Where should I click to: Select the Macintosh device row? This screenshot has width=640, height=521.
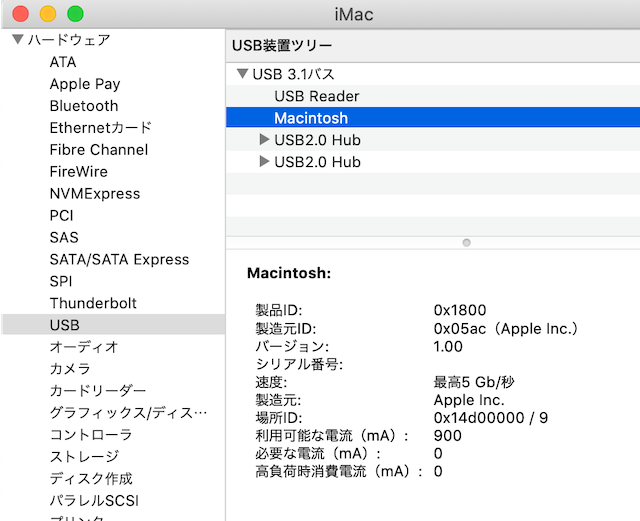(x=433, y=118)
